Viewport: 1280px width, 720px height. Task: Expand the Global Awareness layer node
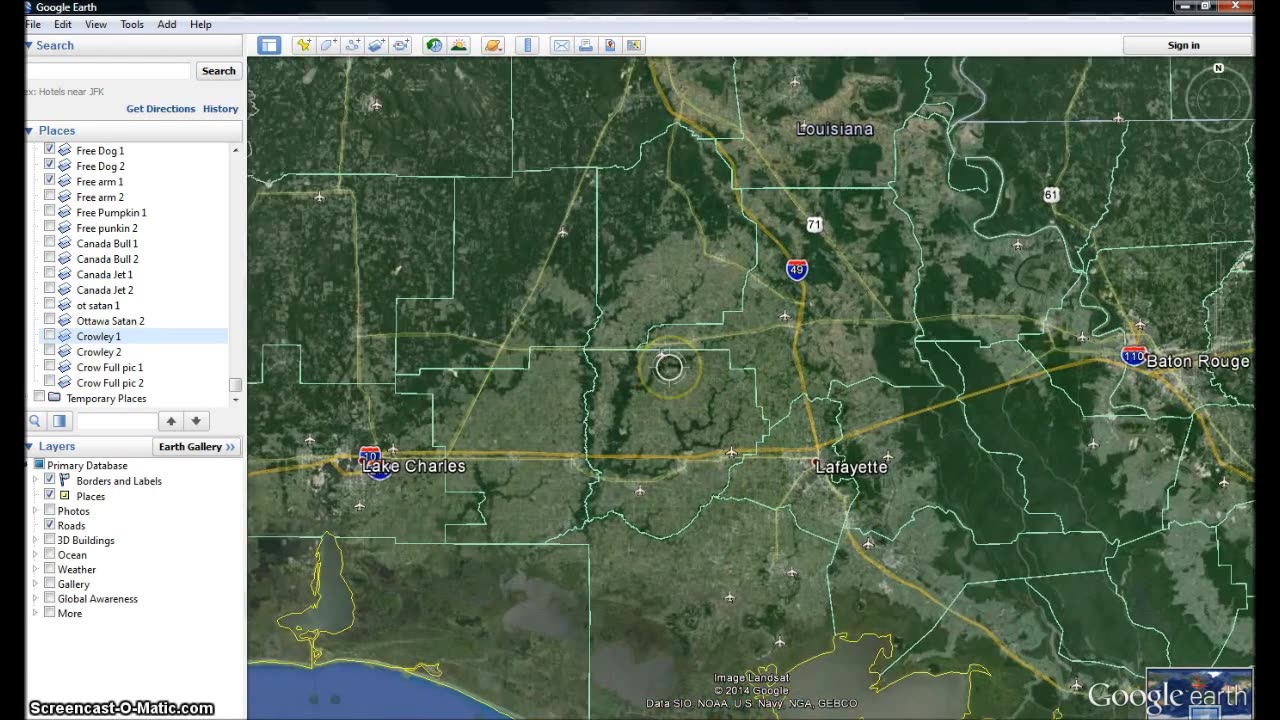tap(37, 598)
